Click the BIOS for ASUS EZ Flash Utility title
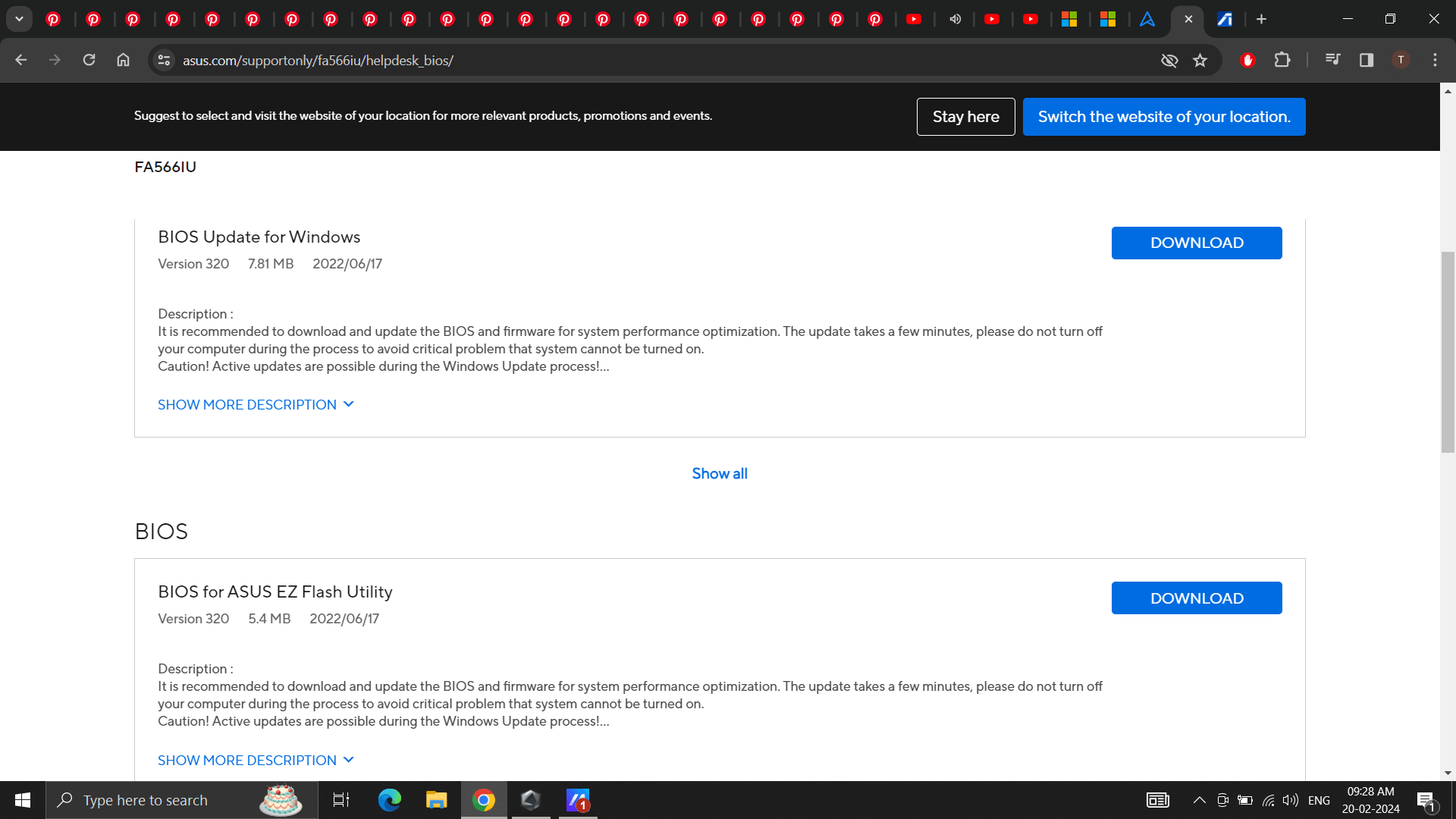This screenshot has width=1456, height=819. 275,592
